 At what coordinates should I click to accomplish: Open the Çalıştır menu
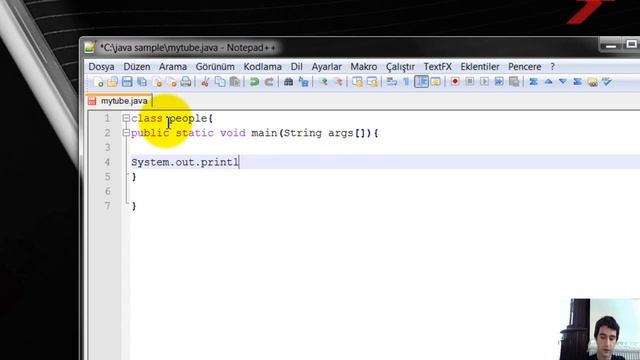pyautogui.click(x=400, y=67)
